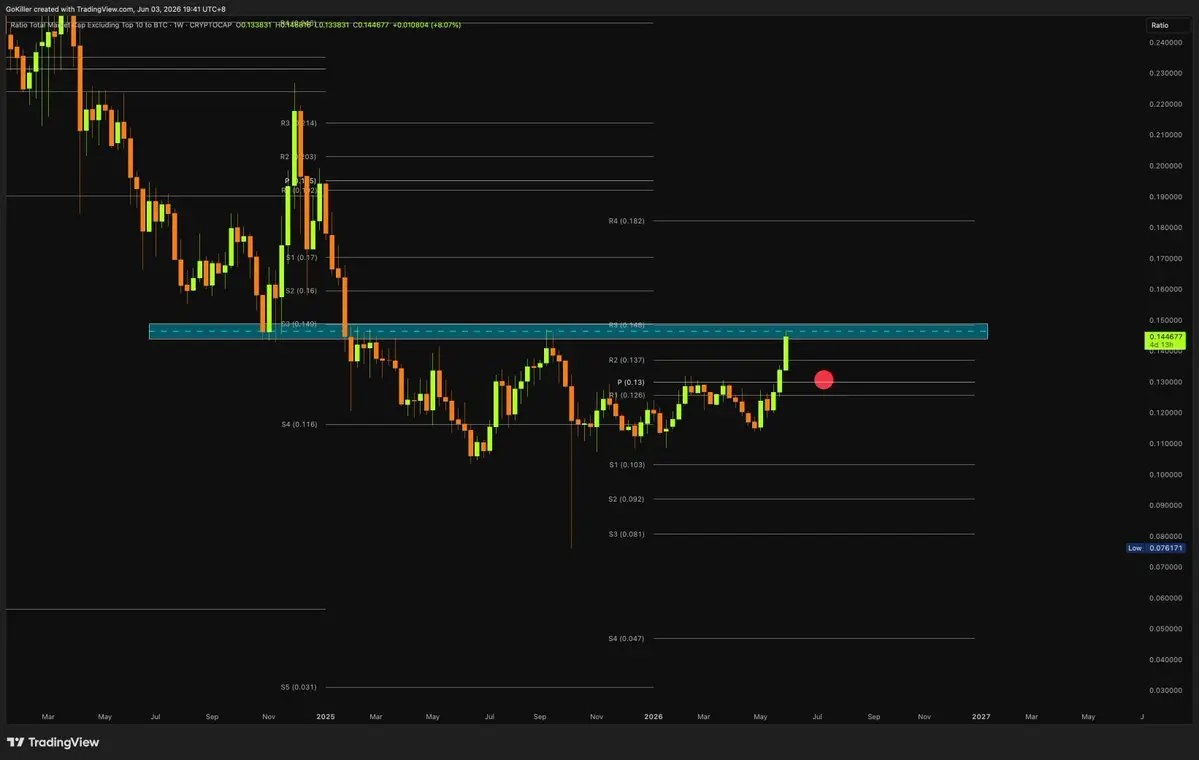Click the pivot label 'P (0.13)'
Image resolution: width=1199 pixels, height=760 pixels.
(631, 382)
